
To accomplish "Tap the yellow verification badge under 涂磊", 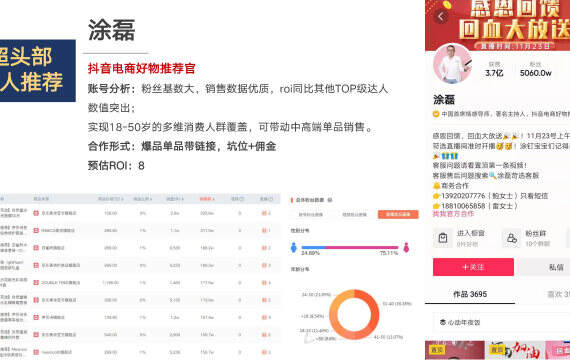I will click(x=435, y=114).
